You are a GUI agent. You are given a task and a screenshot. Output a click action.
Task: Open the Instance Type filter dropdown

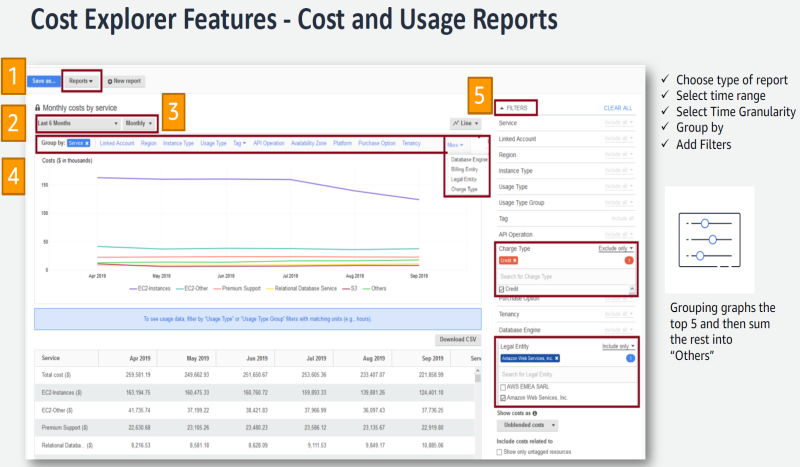(619, 170)
